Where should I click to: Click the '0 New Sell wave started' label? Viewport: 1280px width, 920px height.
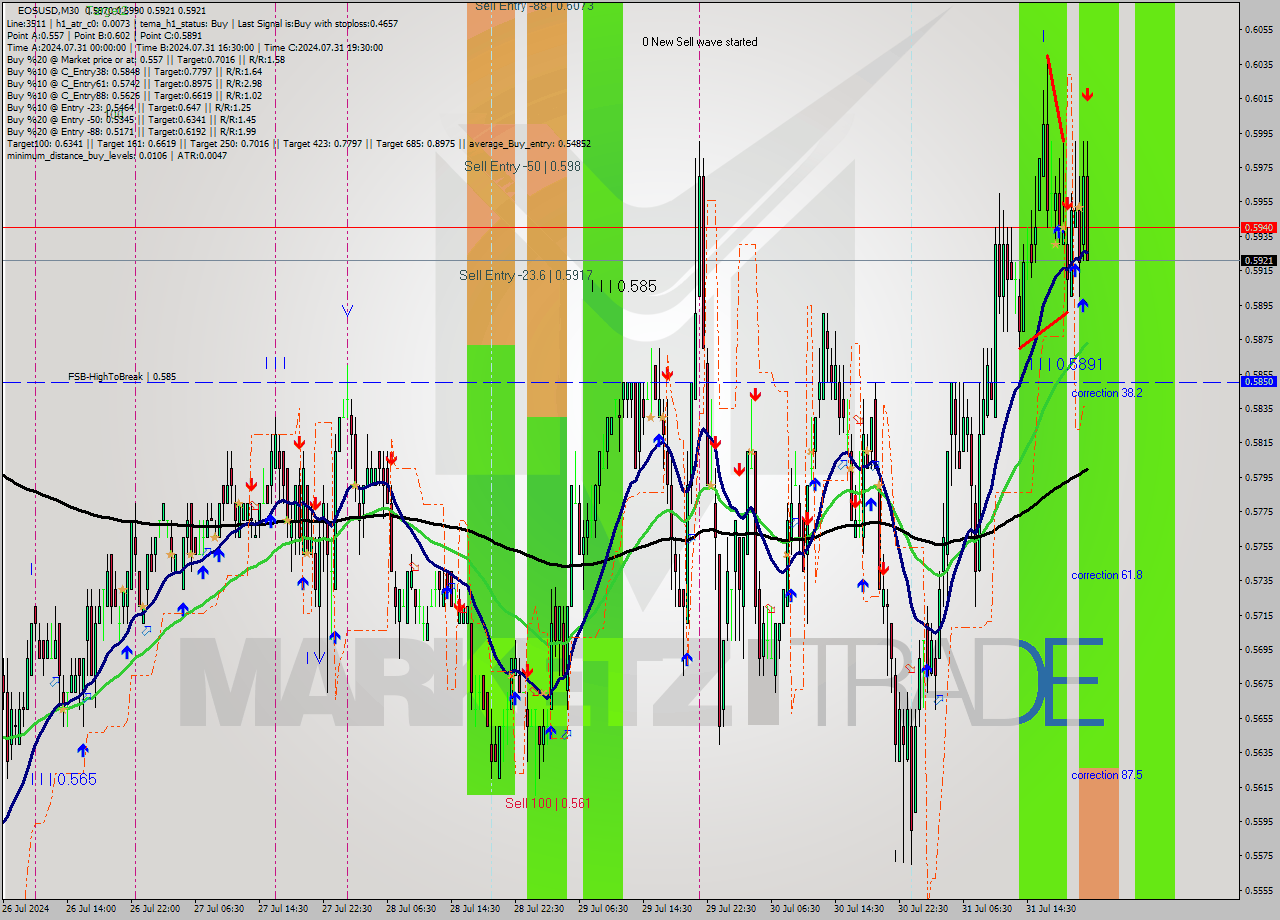pos(700,42)
